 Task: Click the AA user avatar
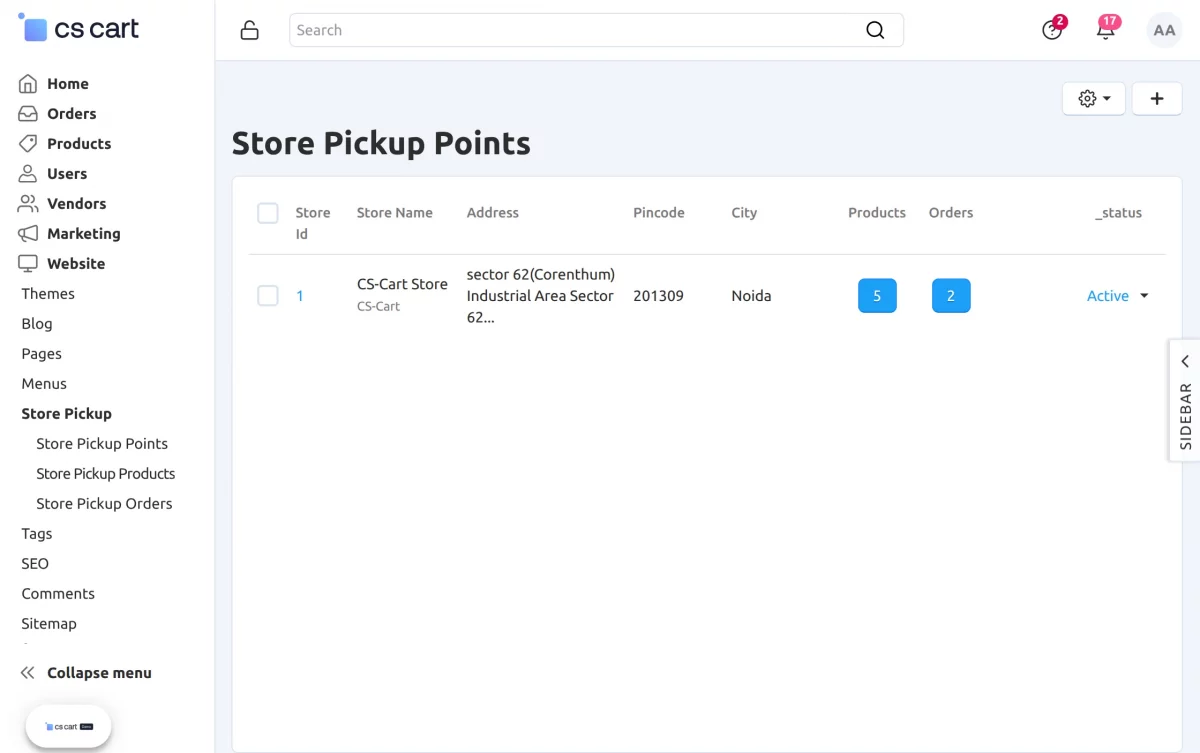1164,30
